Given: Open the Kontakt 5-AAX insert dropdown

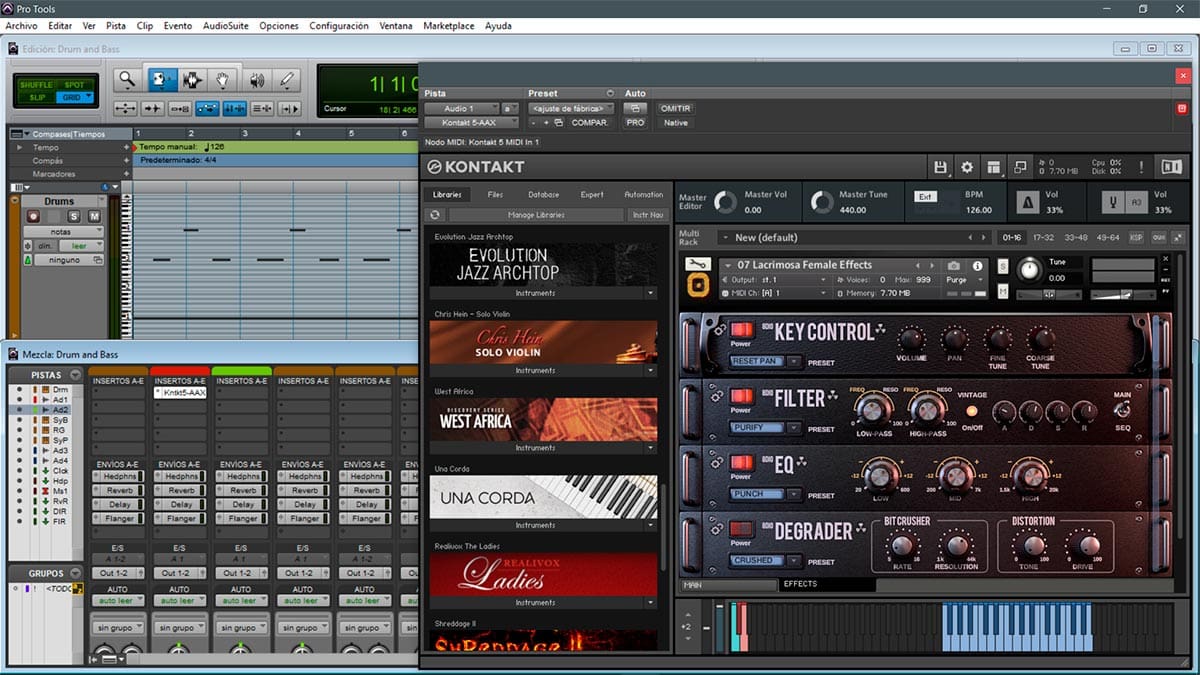Looking at the screenshot, I should click(471, 122).
